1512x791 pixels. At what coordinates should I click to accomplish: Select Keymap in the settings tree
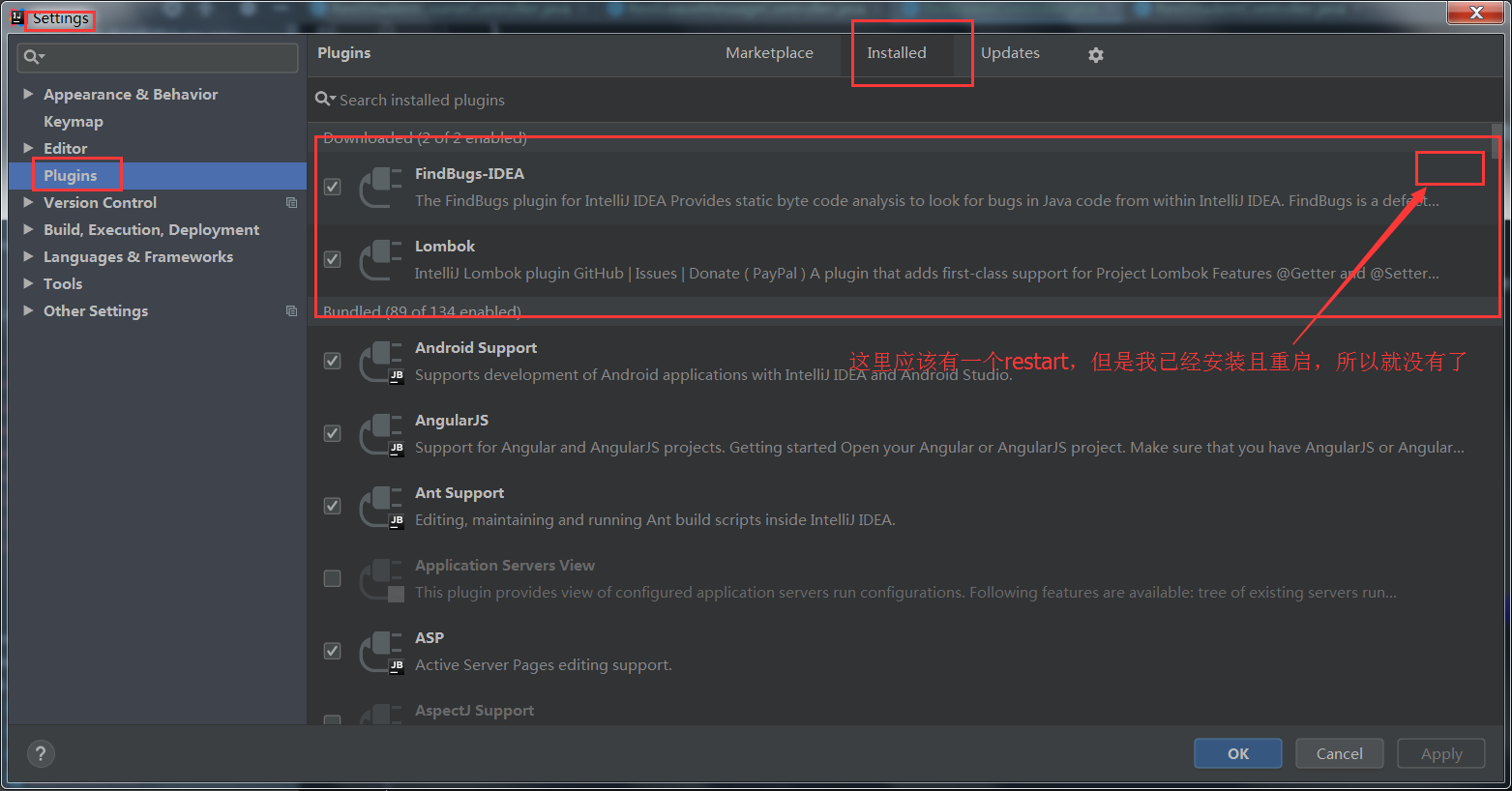pyautogui.click(x=74, y=122)
